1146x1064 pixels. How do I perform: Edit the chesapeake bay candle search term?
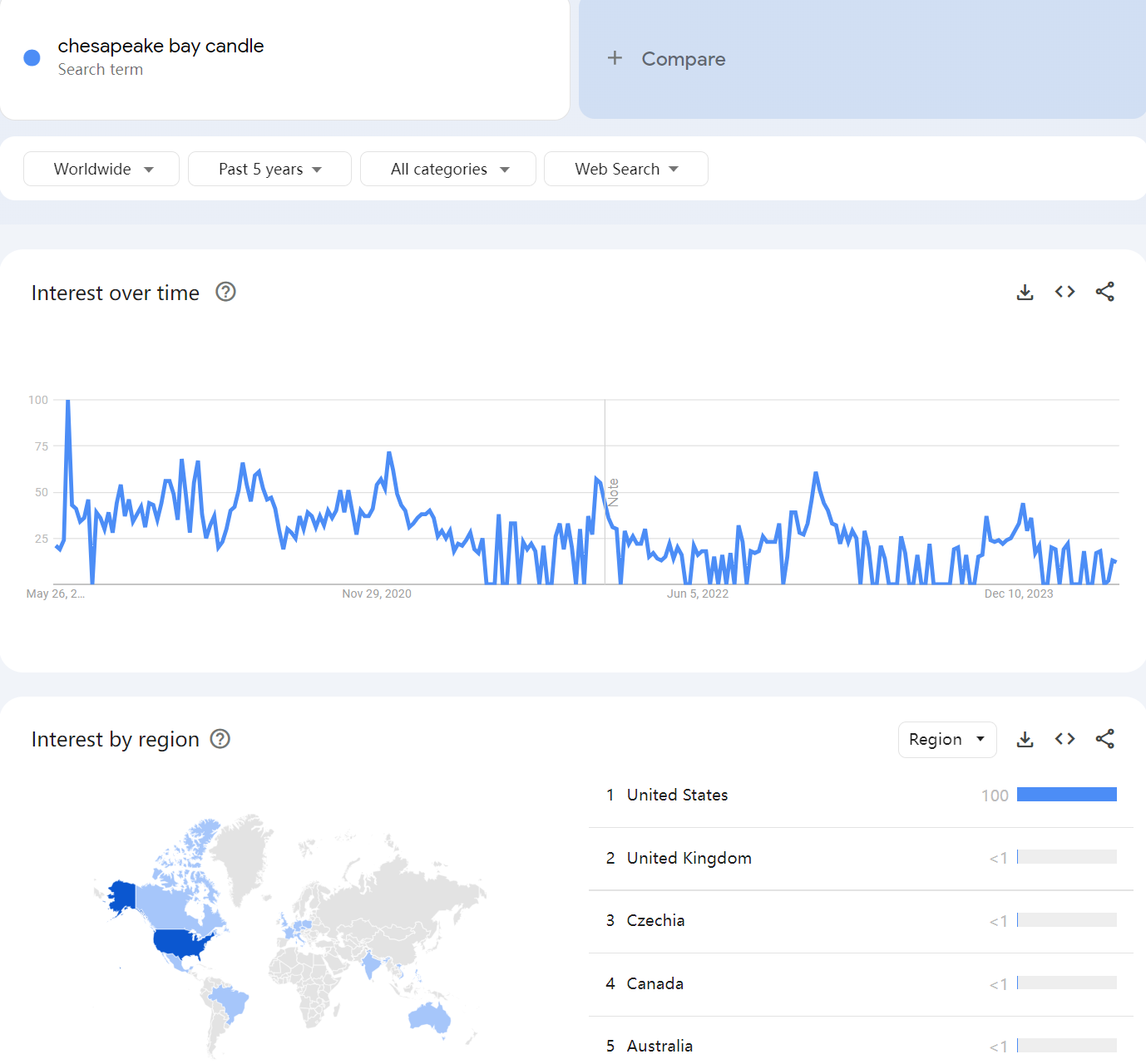coord(161,46)
